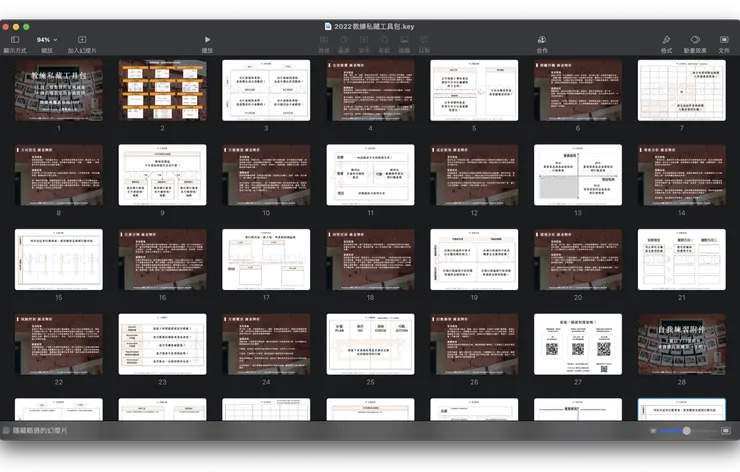This screenshot has height=472, width=740.
Task: Select slide 10 thumbnail
Action: [266, 175]
